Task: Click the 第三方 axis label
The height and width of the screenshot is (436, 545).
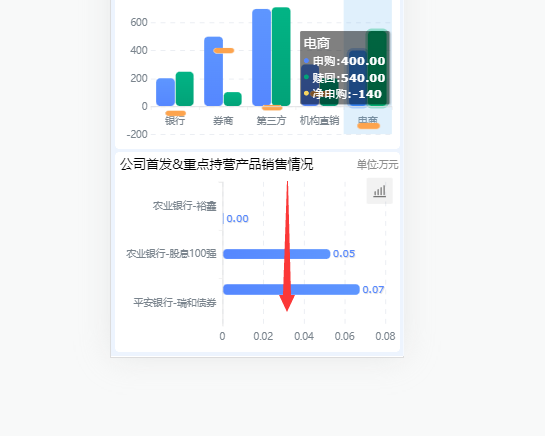Action: [271, 121]
